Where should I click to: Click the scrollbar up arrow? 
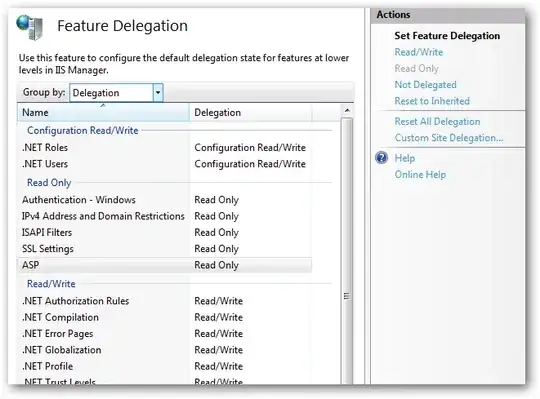pyautogui.click(x=347, y=111)
